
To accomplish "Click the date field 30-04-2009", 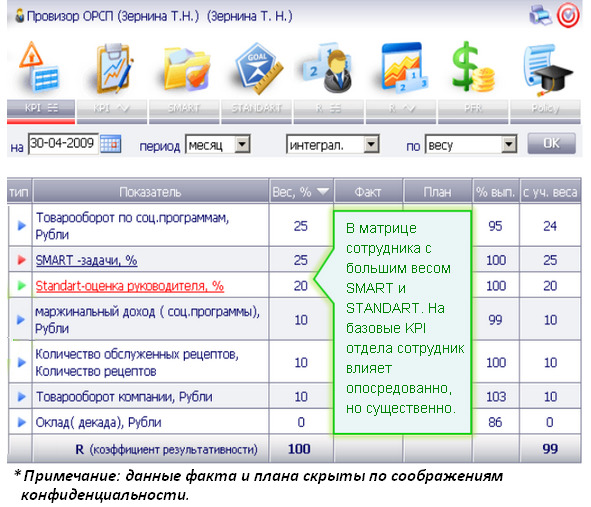I will coord(63,144).
